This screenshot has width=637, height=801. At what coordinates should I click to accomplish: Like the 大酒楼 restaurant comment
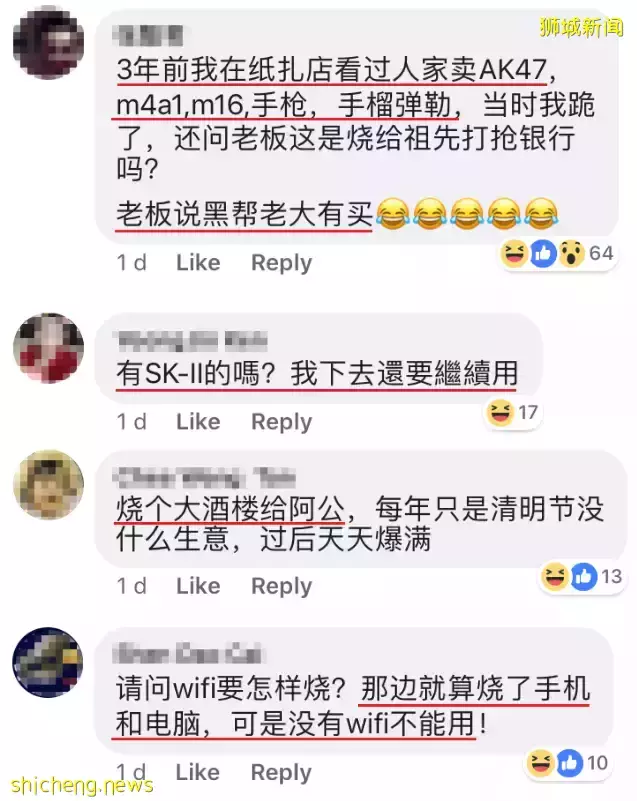click(x=198, y=585)
